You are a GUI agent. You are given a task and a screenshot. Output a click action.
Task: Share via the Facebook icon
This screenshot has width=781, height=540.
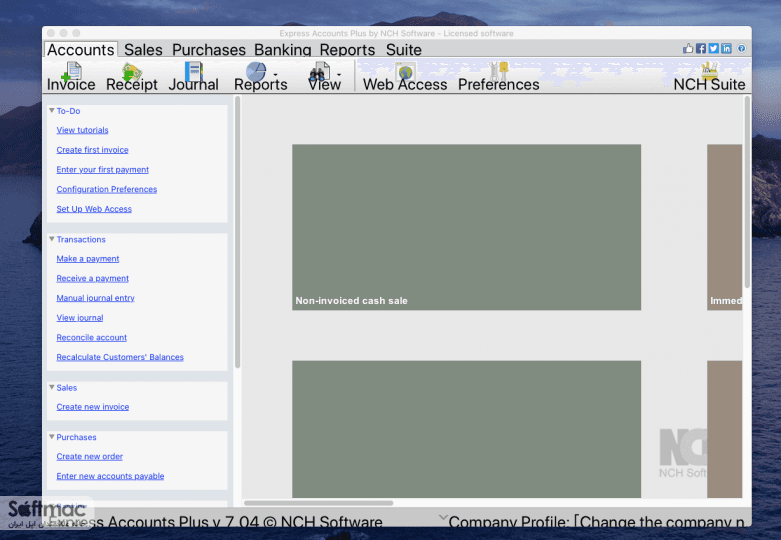coord(701,48)
